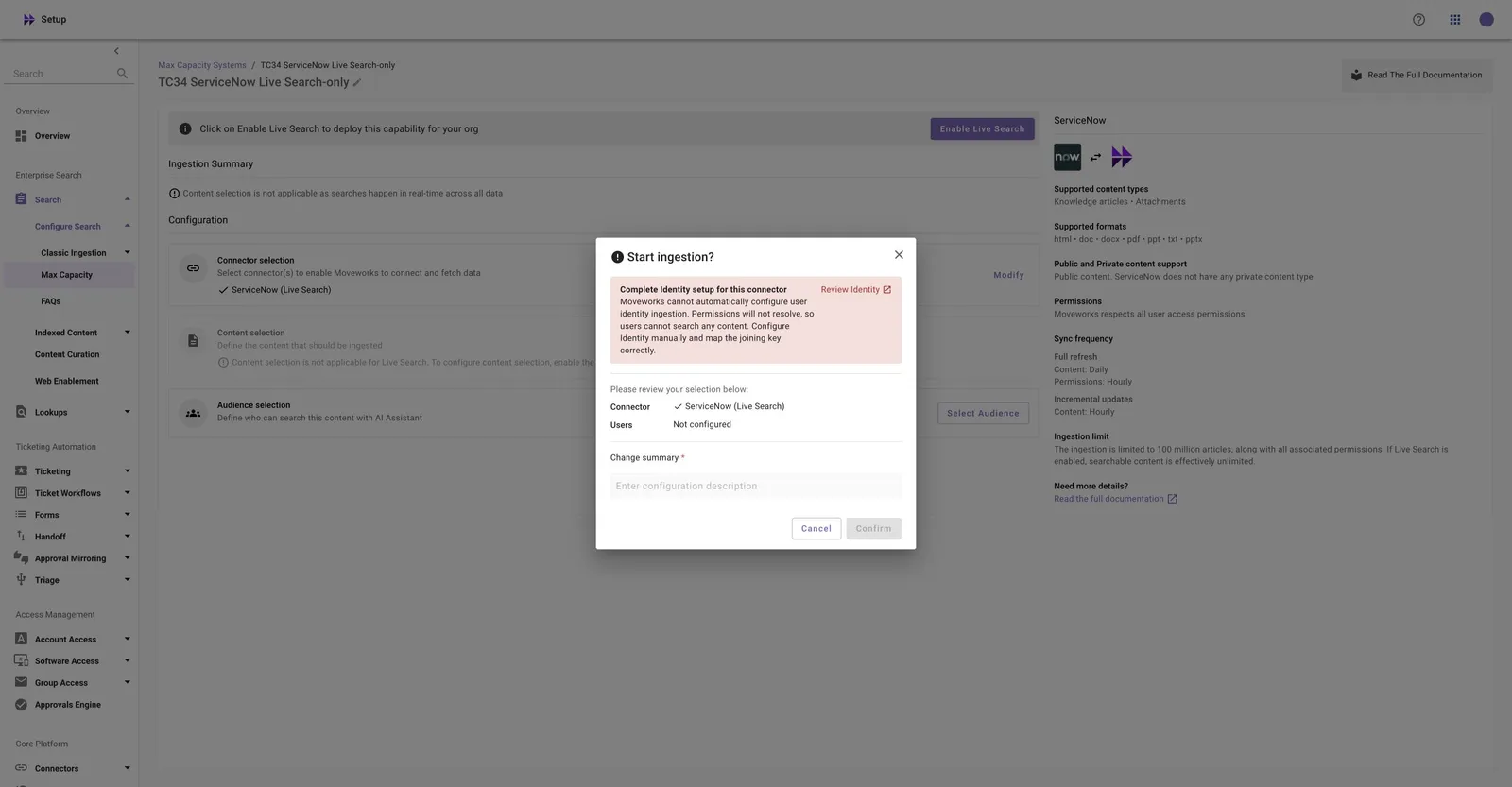
Task: Expand the Account Access arrow
Action: (x=127, y=639)
